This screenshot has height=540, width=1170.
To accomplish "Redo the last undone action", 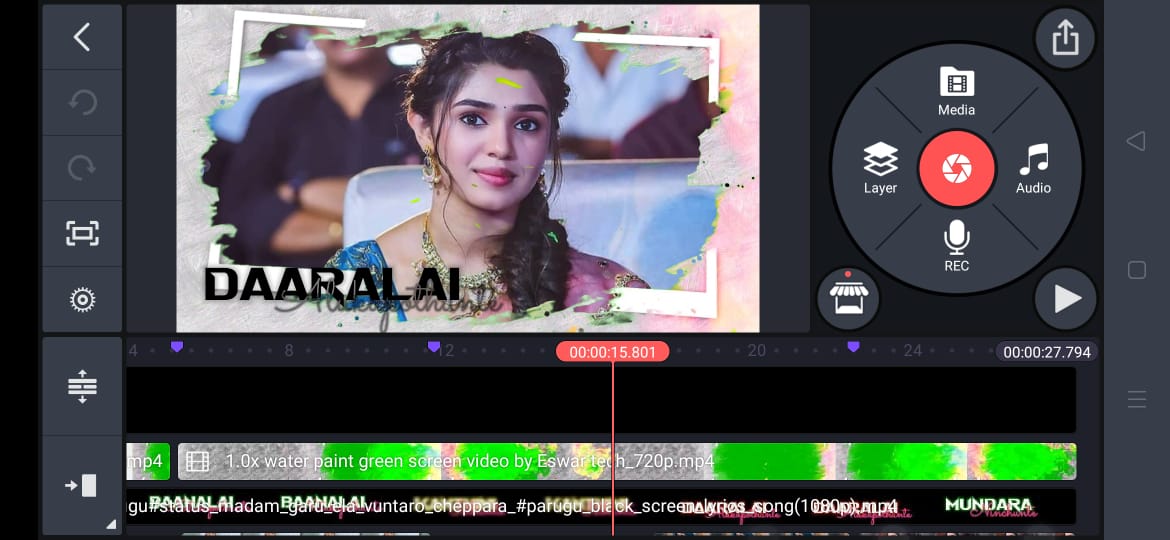I will [82, 168].
